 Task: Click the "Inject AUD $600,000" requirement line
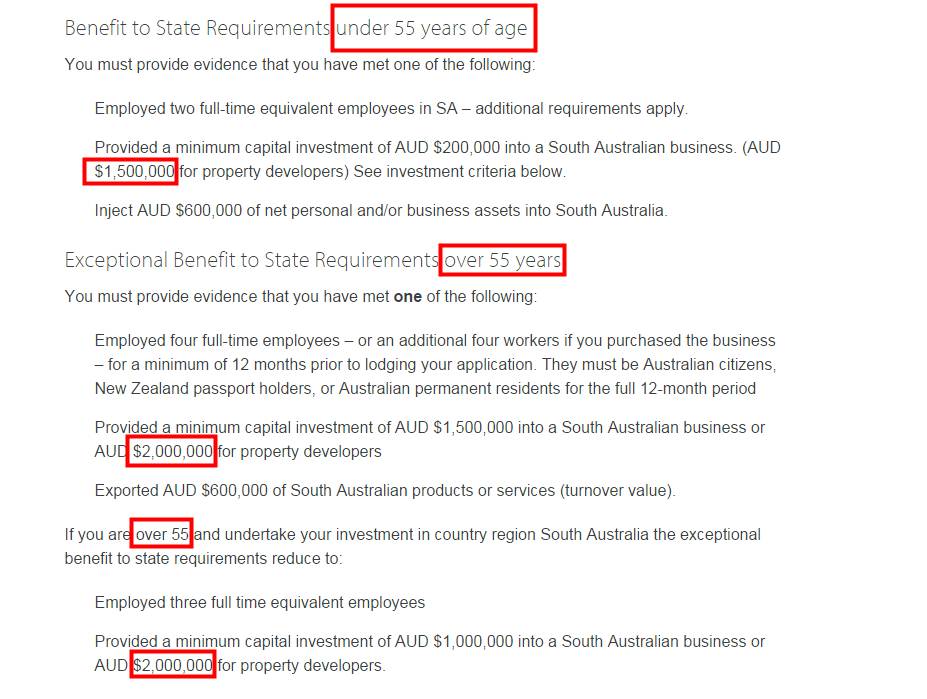coord(379,210)
